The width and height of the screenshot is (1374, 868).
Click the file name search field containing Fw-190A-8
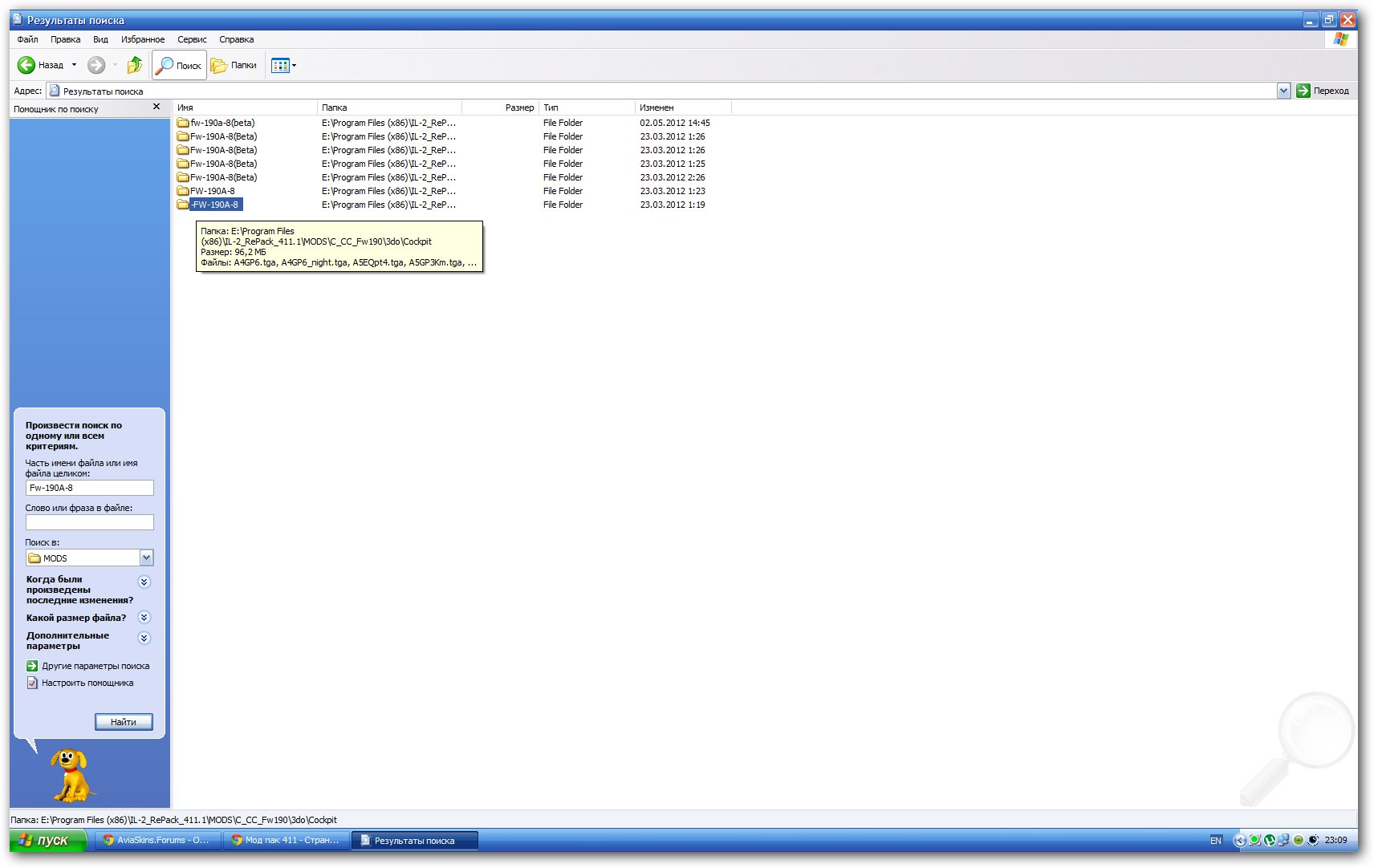tap(90, 488)
